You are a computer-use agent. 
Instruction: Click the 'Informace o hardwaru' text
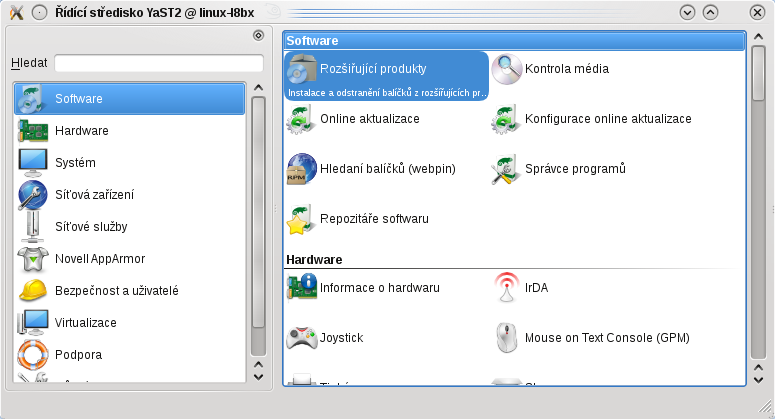point(380,288)
